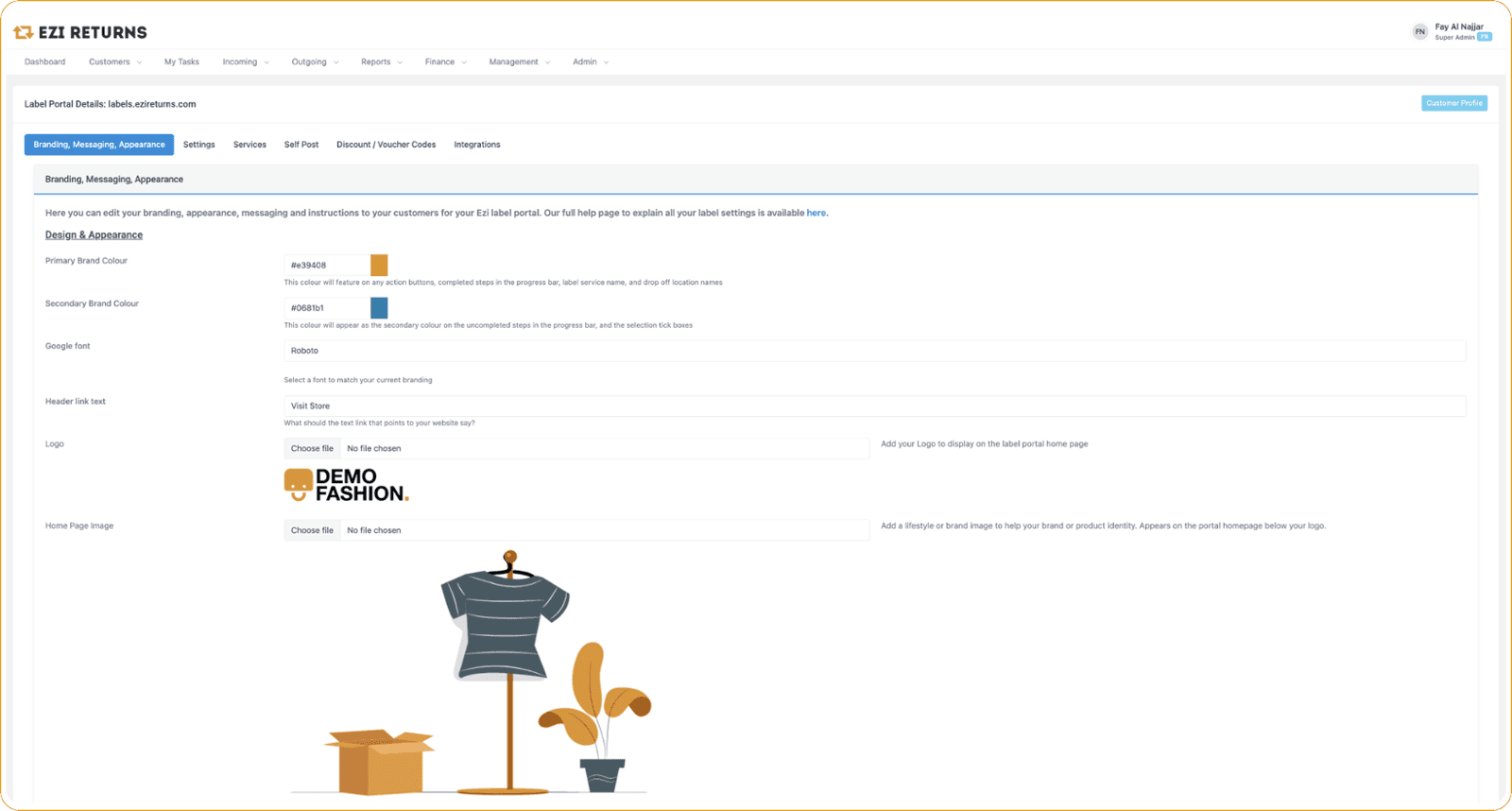Switch to the Discount / Voucher Codes tab

click(386, 145)
